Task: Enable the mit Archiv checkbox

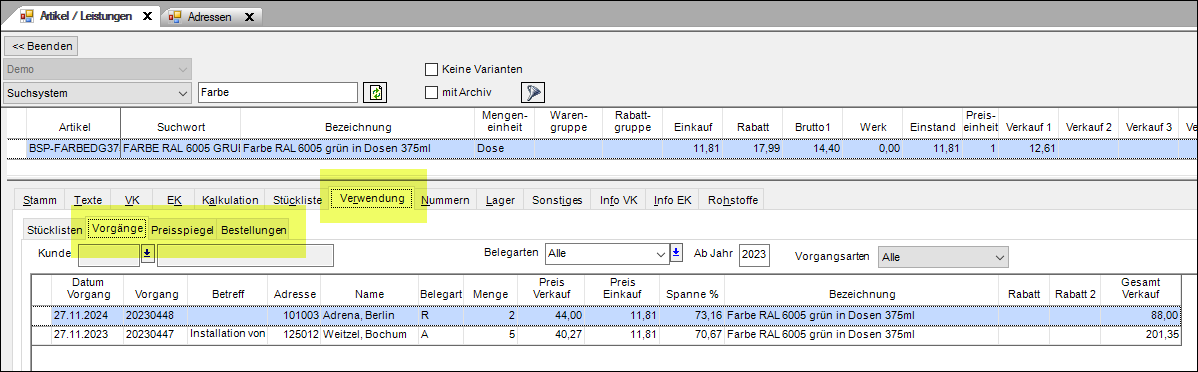Action: point(431,92)
